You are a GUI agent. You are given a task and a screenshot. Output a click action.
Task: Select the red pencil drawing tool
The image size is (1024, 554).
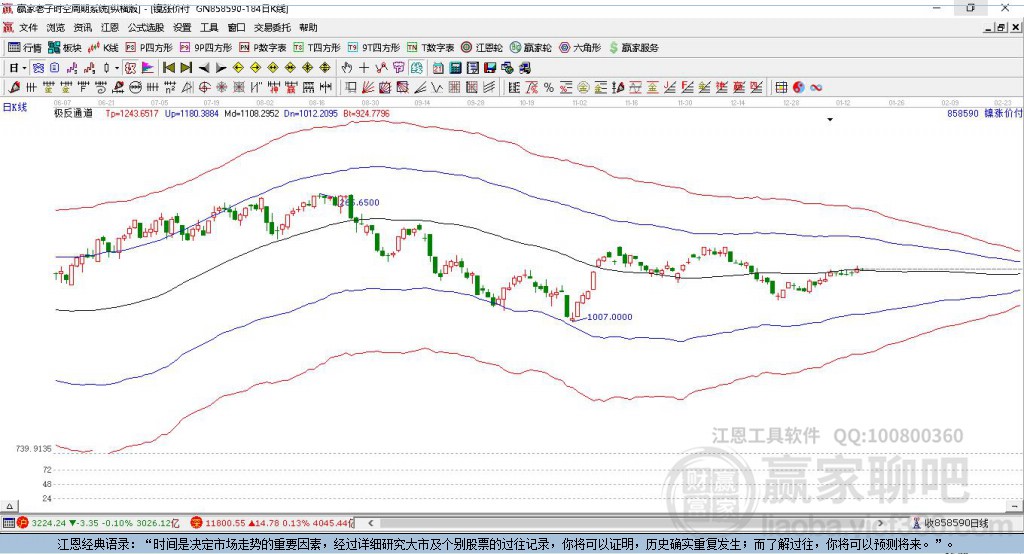pos(14,88)
